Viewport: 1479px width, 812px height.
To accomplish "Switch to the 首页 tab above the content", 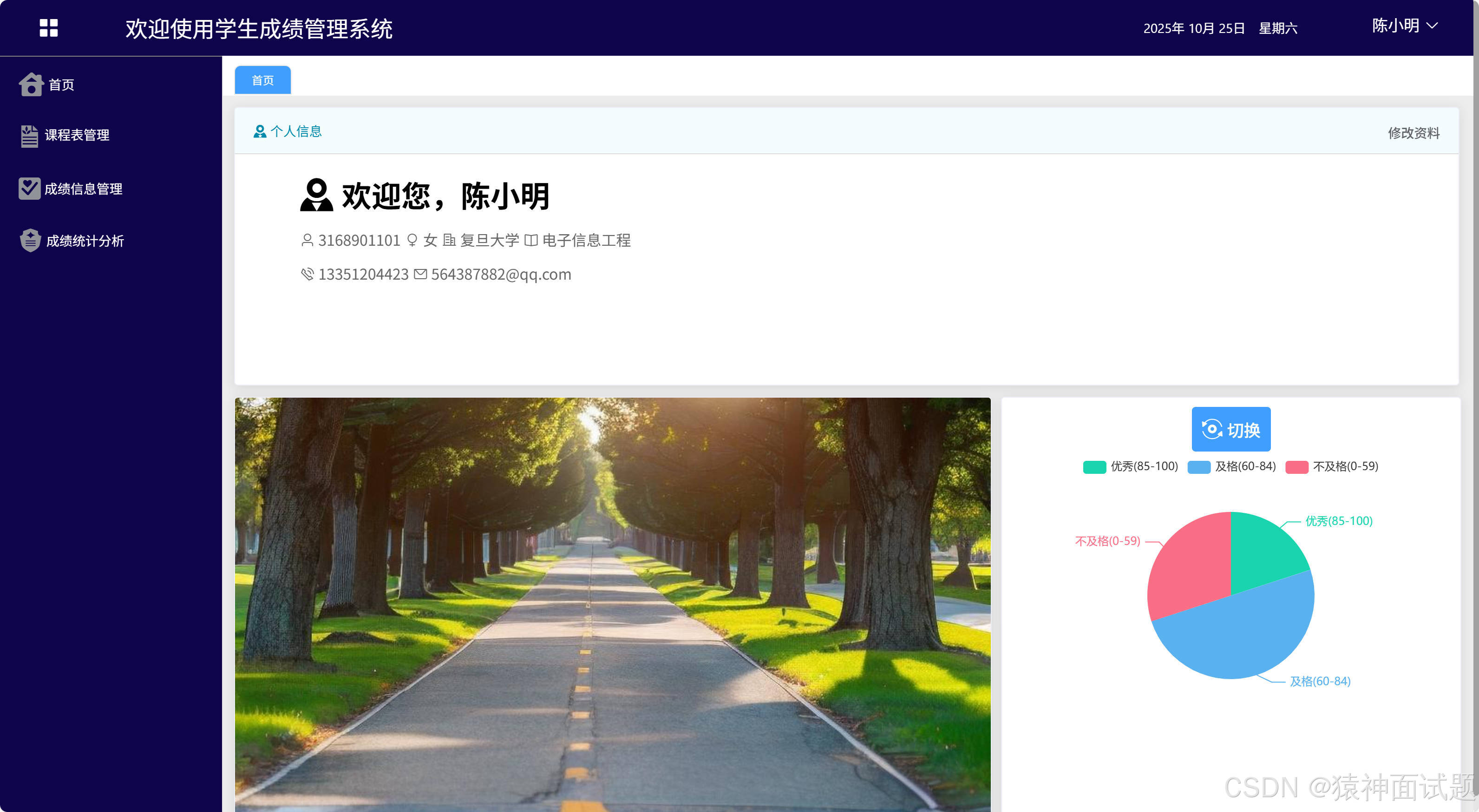I will pos(262,80).
